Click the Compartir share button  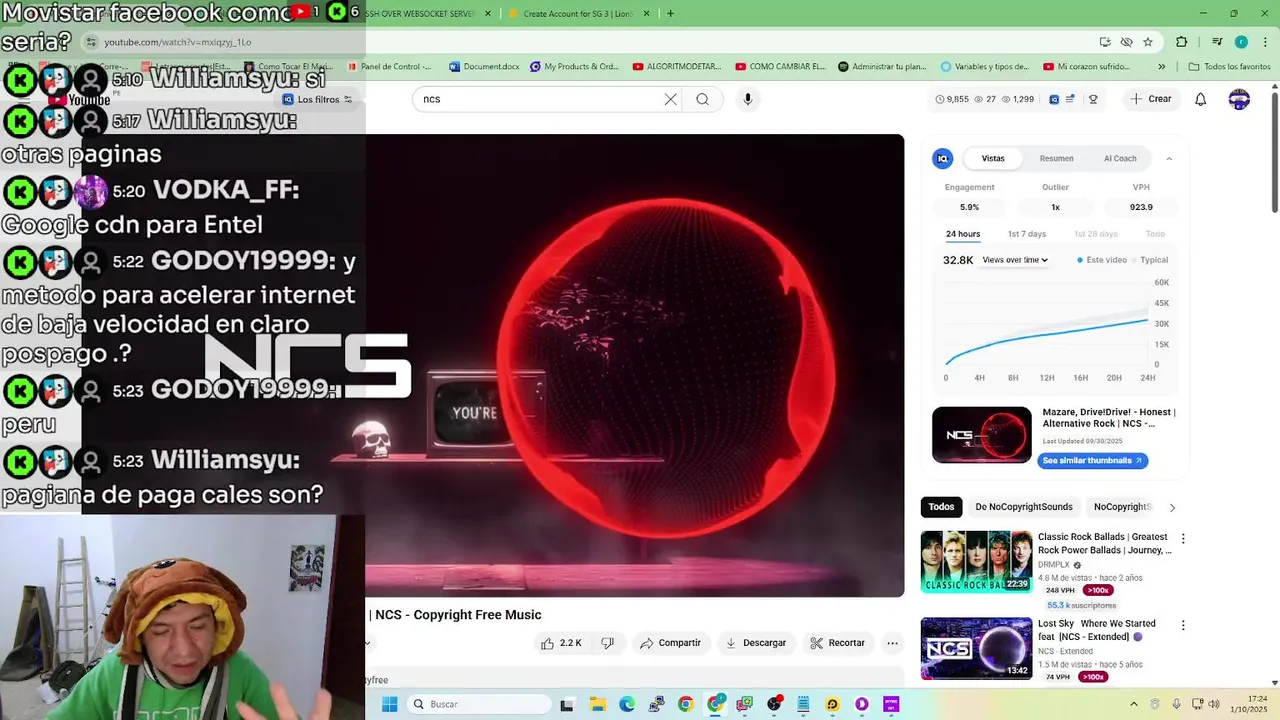pyautogui.click(x=670, y=643)
